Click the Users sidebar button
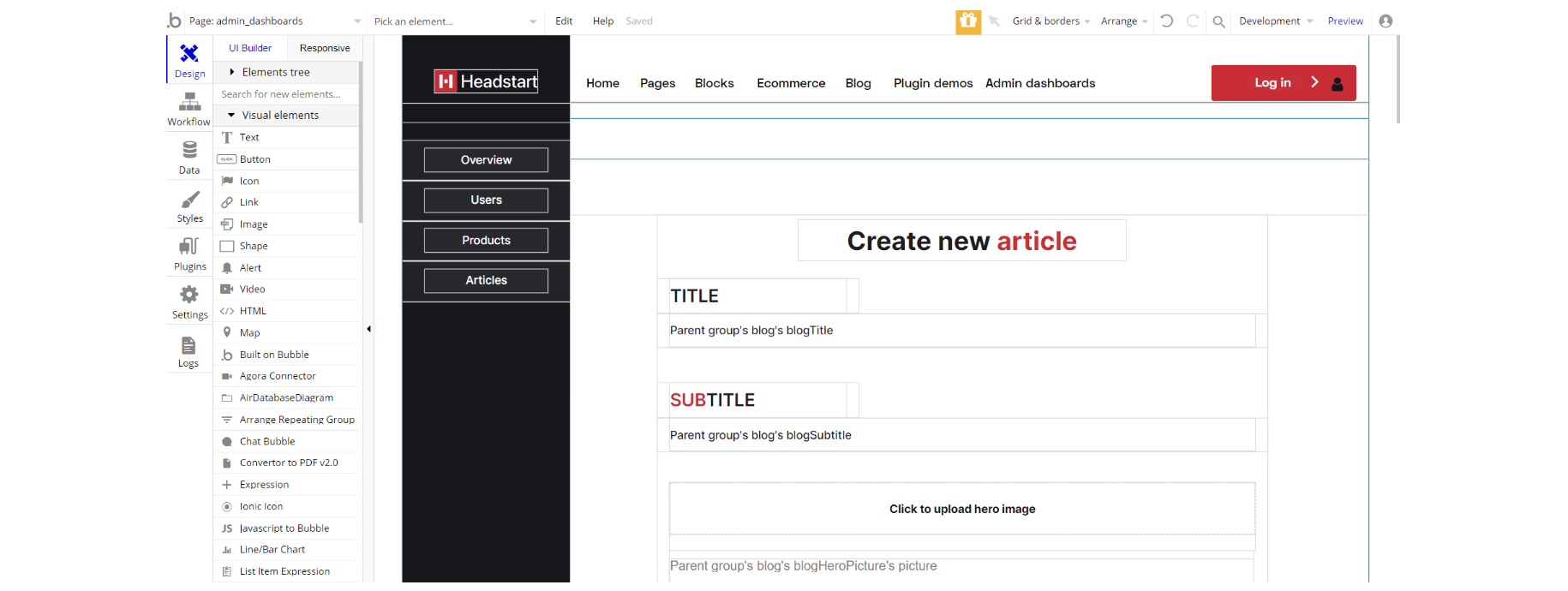 point(486,200)
